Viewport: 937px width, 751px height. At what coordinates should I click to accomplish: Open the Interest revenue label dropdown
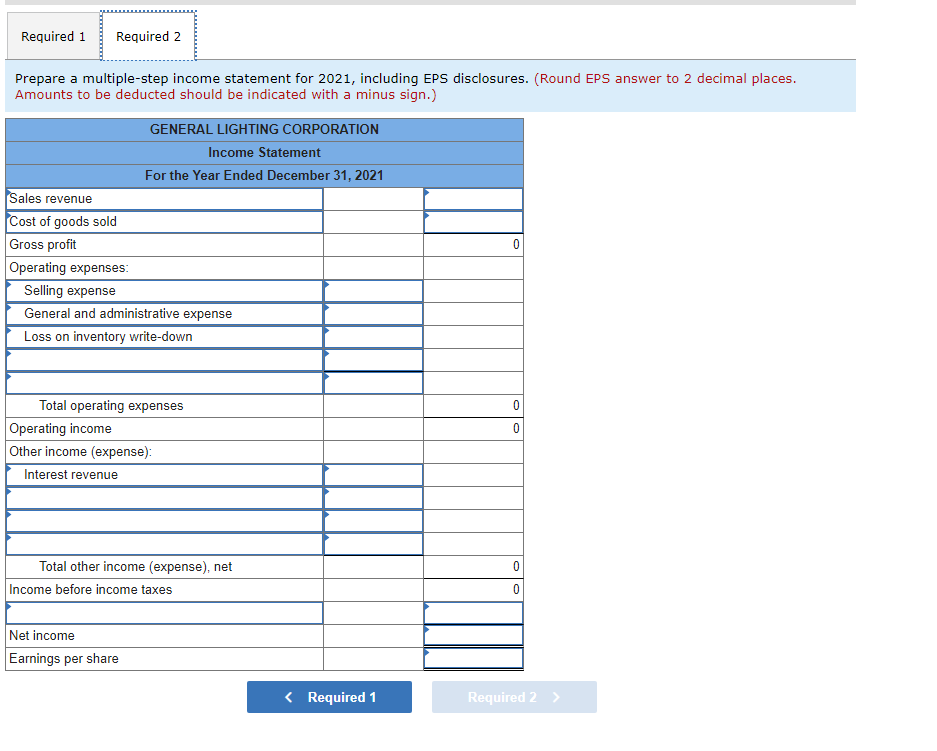(x=164, y=474)
